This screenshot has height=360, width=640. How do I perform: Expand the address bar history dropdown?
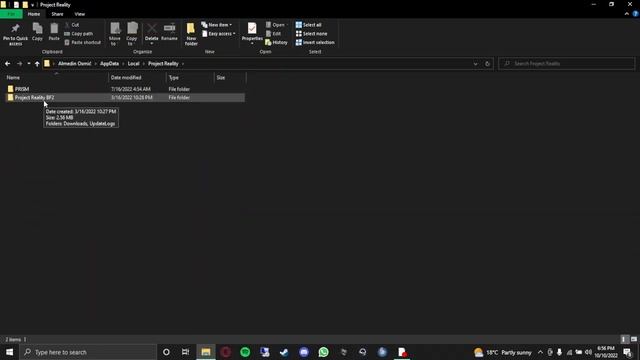[x=476, y=64]
